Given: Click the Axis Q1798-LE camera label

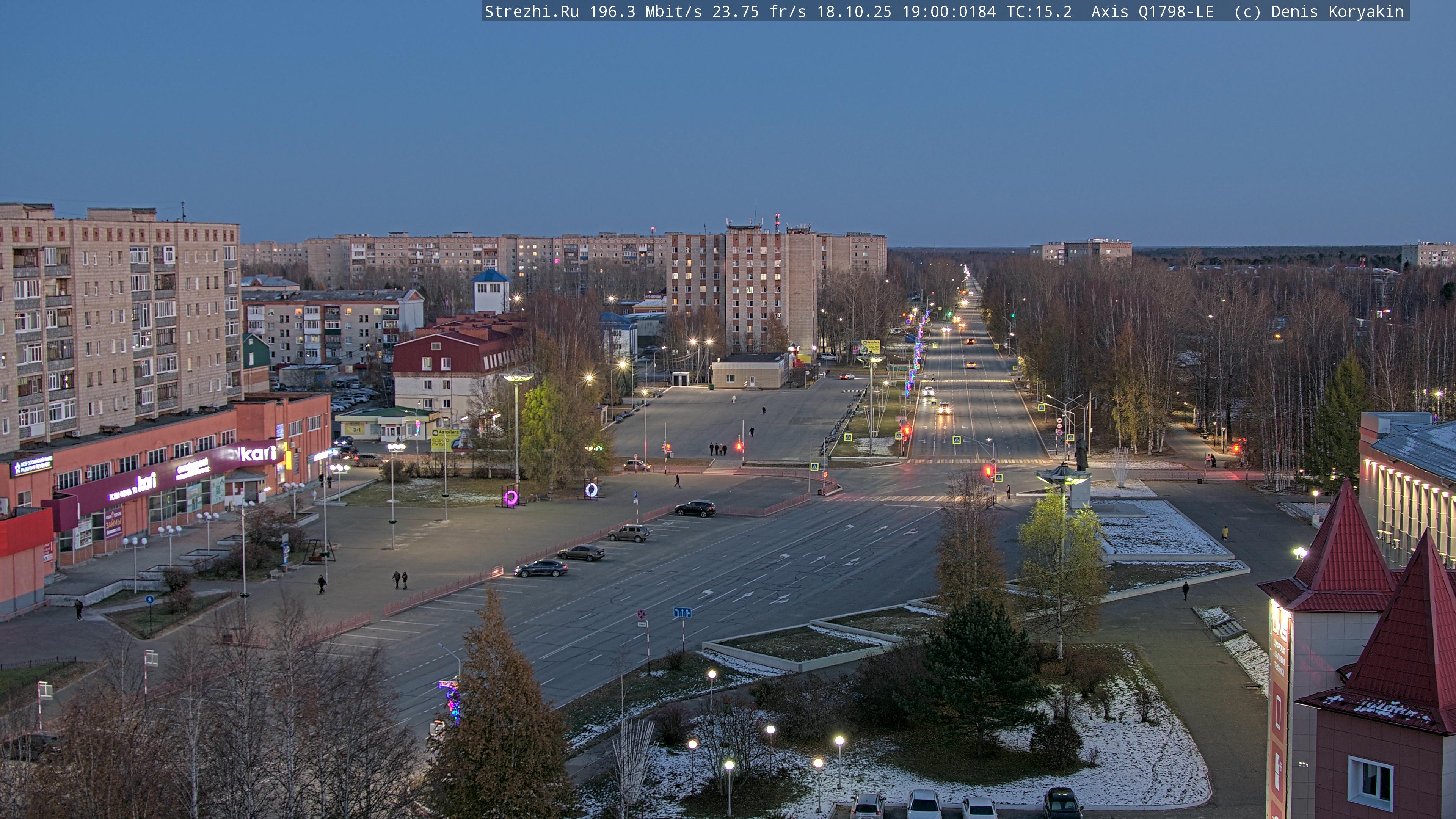Looking at the screenshot, I should [1152, 11].
